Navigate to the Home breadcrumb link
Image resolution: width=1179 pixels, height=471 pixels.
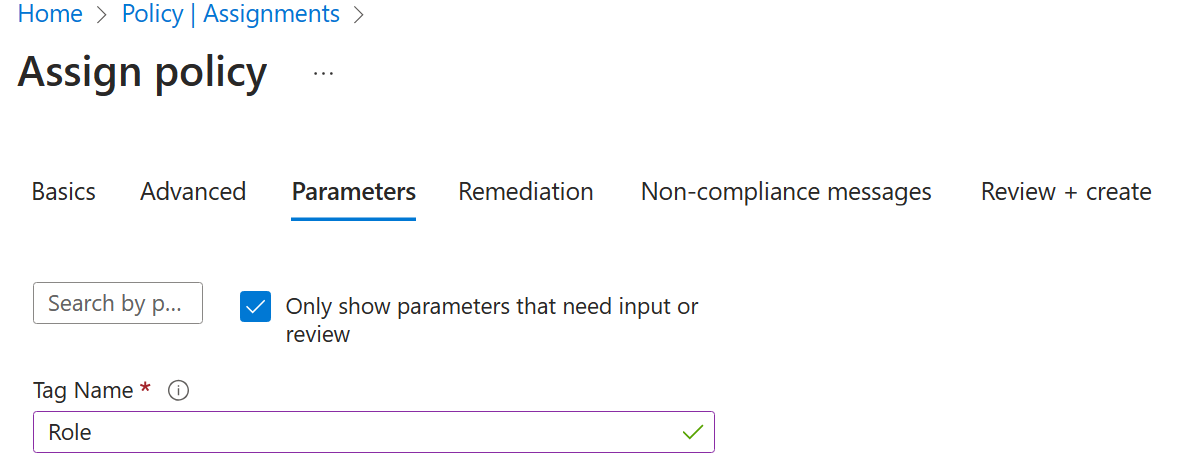(x=50, y=14)
